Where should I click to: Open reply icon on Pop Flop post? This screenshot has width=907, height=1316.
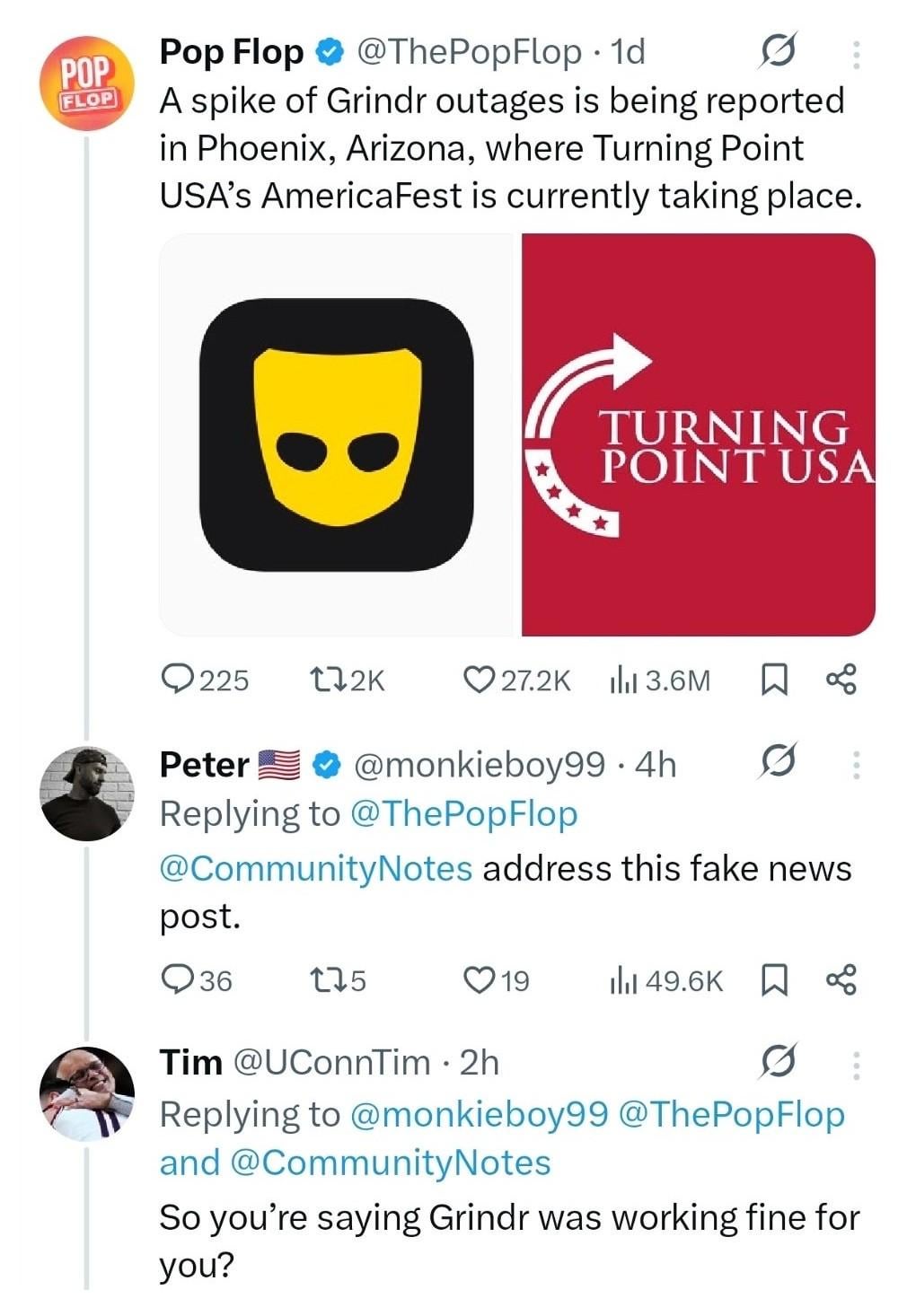177,679
